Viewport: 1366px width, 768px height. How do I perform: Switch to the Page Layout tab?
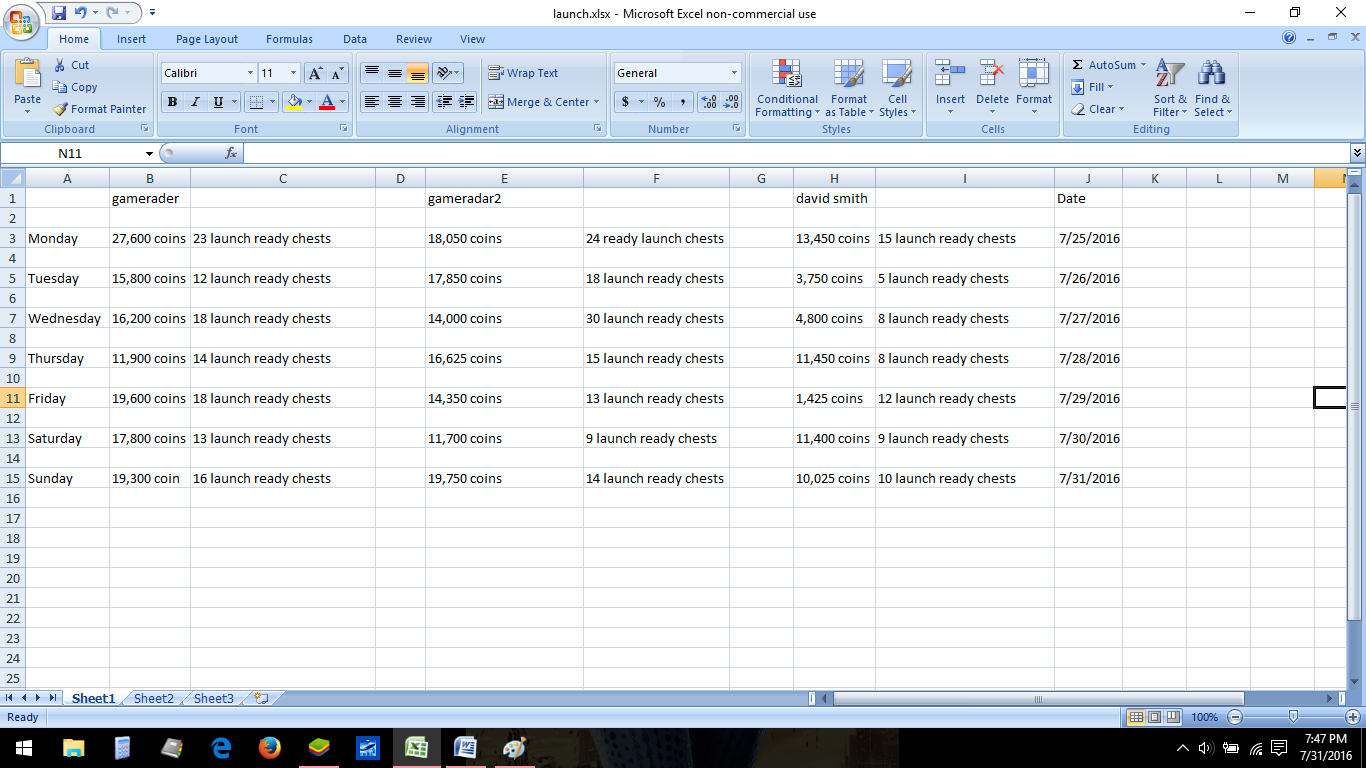[x=207, y=39]
